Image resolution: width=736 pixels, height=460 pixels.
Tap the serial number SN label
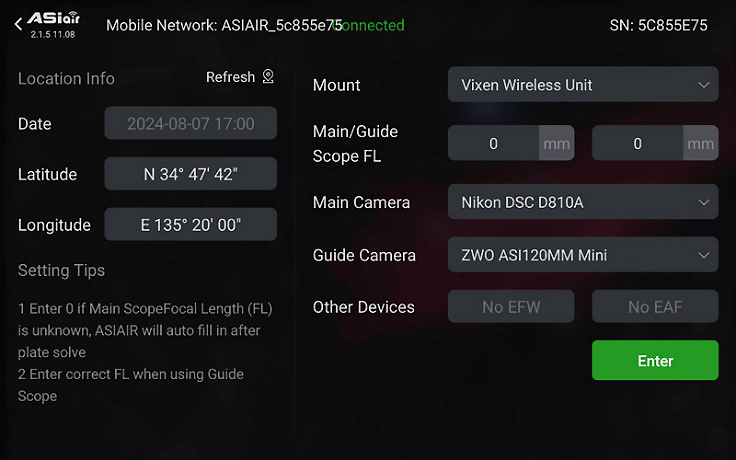pyautogui.click(x=658, y=25)
